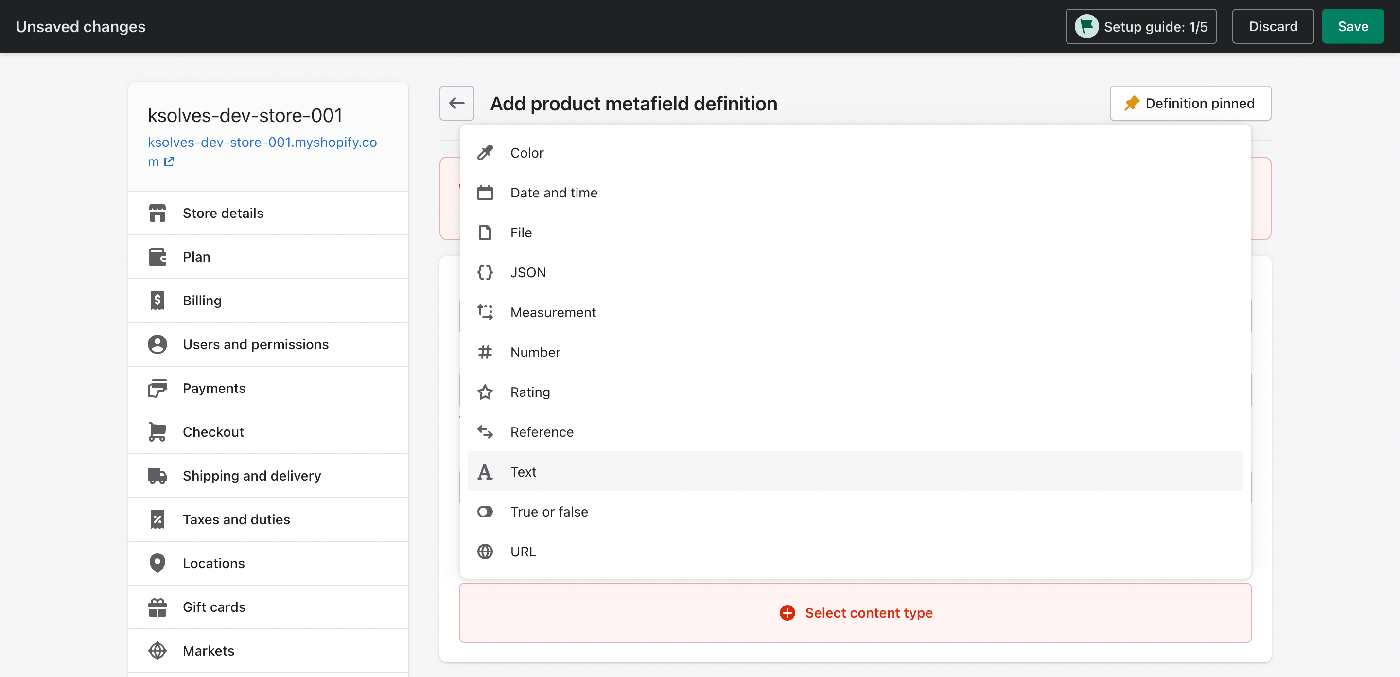Click the Text letter A icon

[x=485, y=472]
